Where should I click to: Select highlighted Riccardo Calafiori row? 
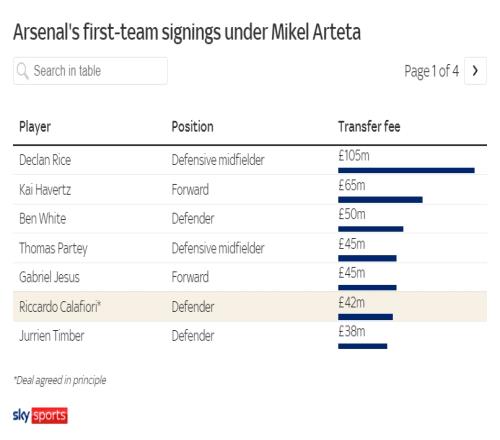(250, 306)
